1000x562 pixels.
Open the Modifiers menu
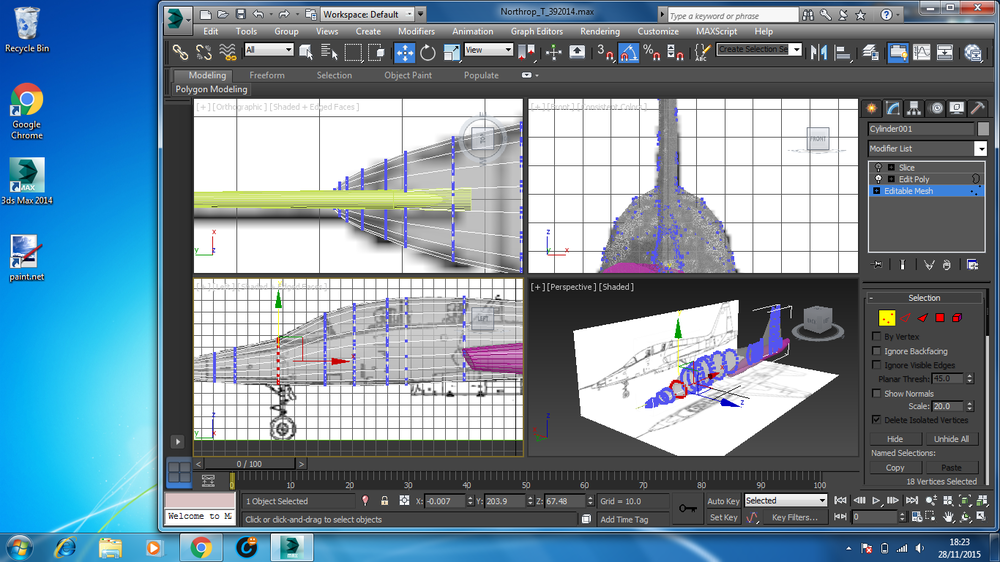416,31
